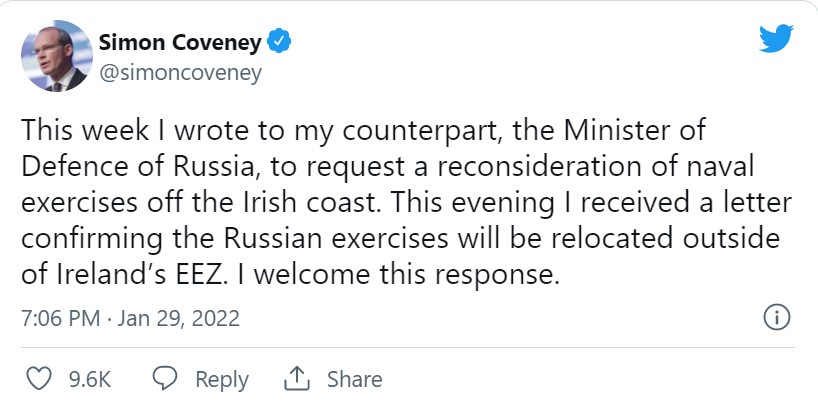This screenshot has width=818, height=403.
Task: Visit the @simoncoveney handle link
Action: pyautogui.click(x=180, y=73)
